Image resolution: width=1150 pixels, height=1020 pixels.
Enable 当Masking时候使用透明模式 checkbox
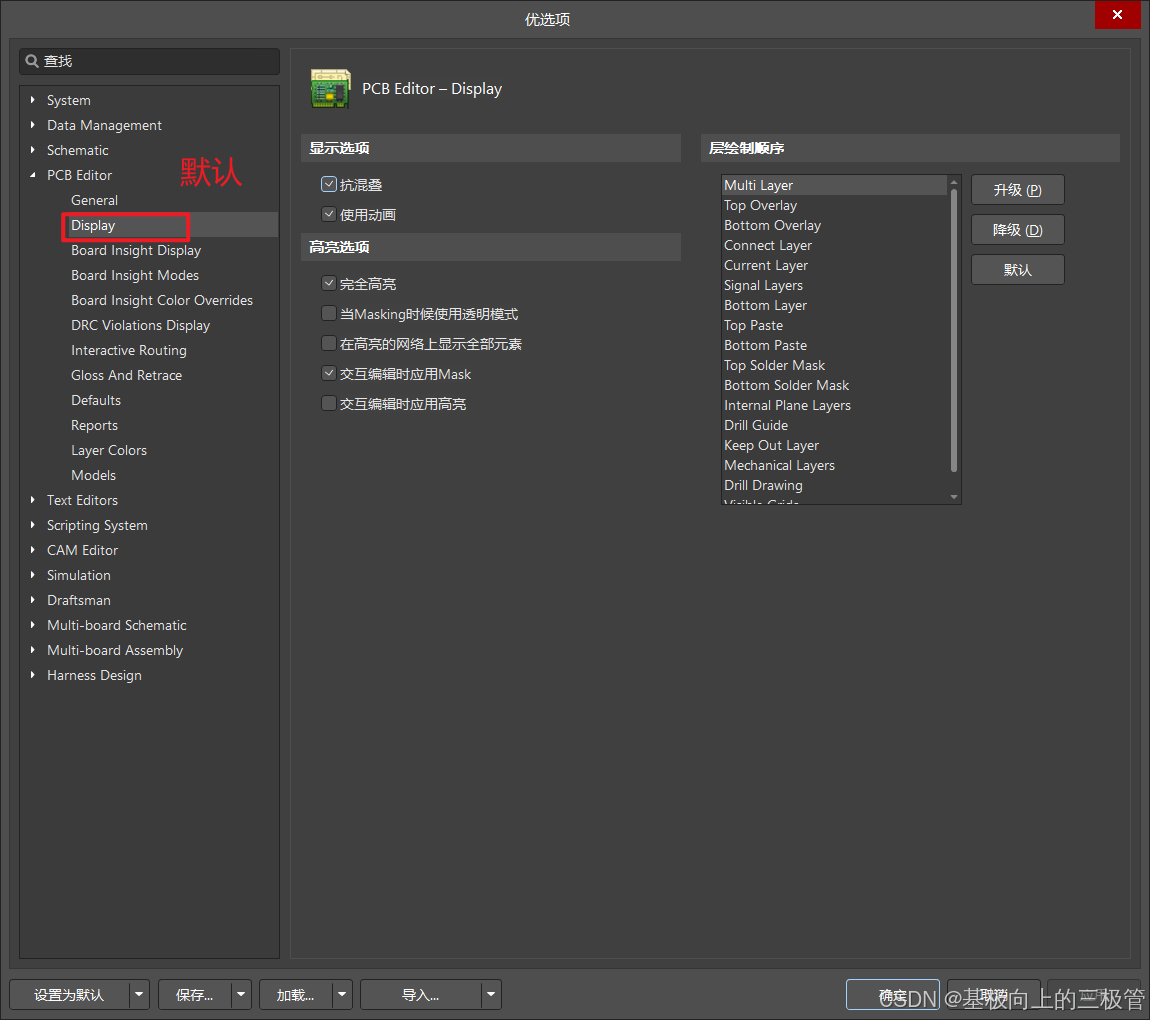[x=329, y=313]
